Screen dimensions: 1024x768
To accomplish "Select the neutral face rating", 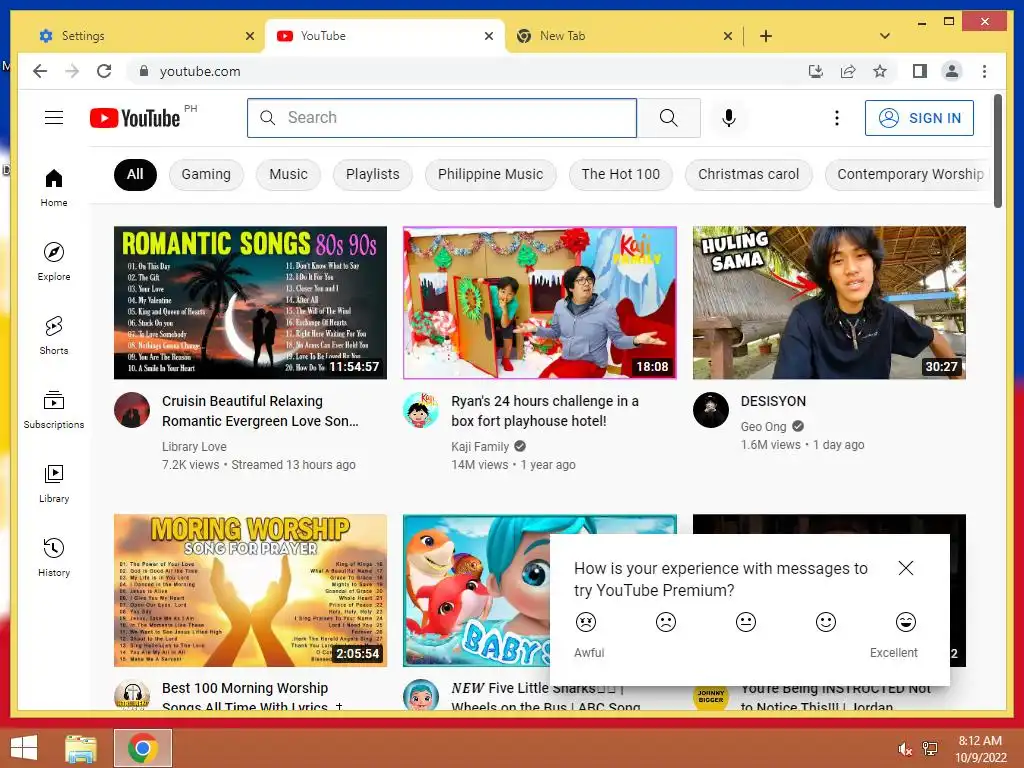I will coord(746,622).
